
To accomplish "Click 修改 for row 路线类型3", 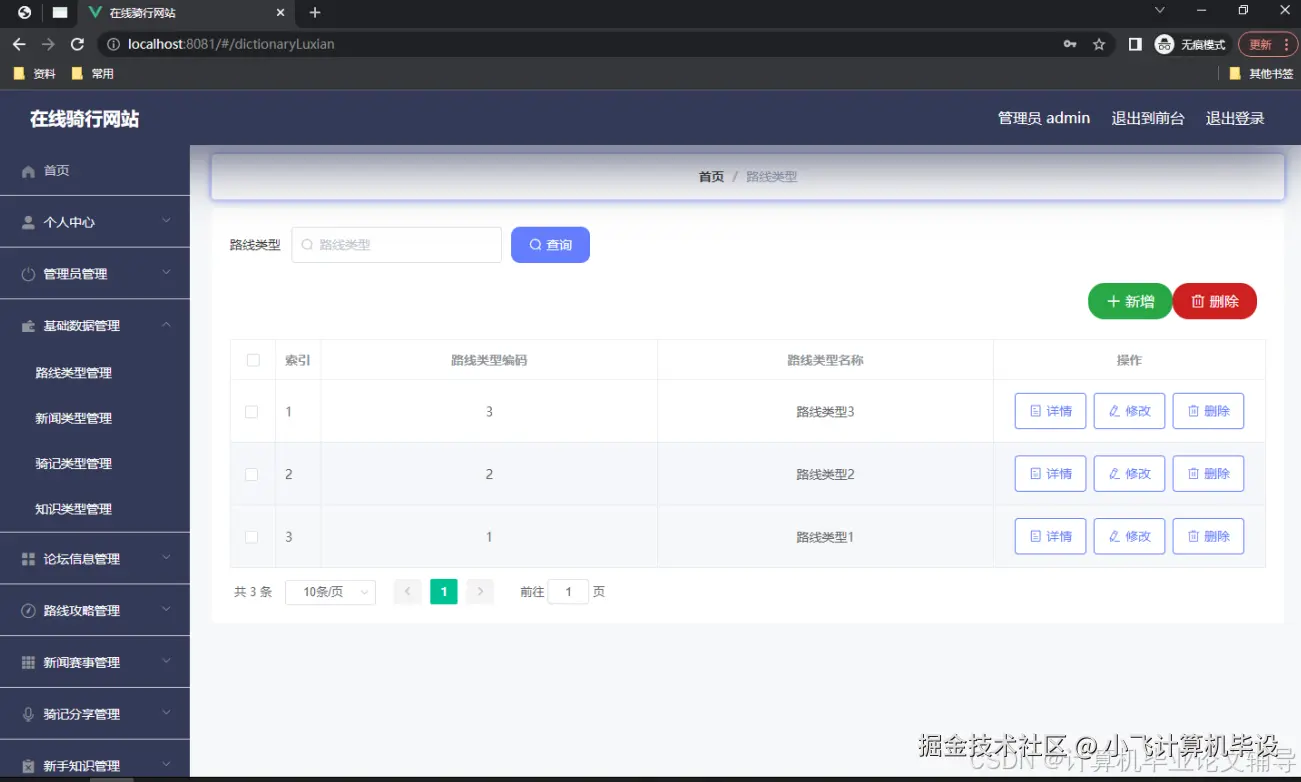I will [x=1129, y=411].
